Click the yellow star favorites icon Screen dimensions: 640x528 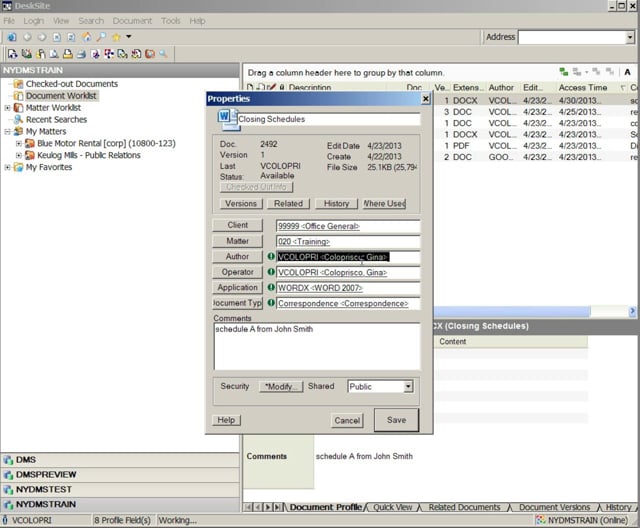coord(115,37)
